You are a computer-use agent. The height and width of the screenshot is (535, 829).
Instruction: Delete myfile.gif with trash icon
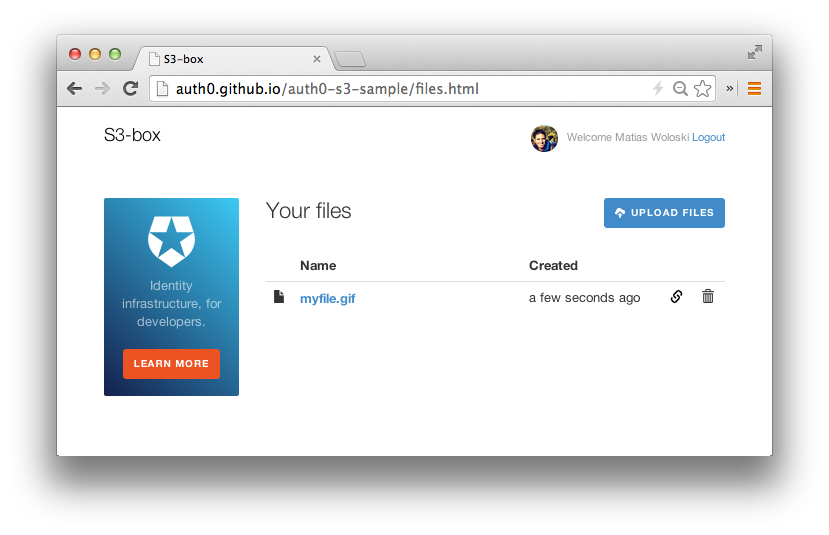pos(708,297)
